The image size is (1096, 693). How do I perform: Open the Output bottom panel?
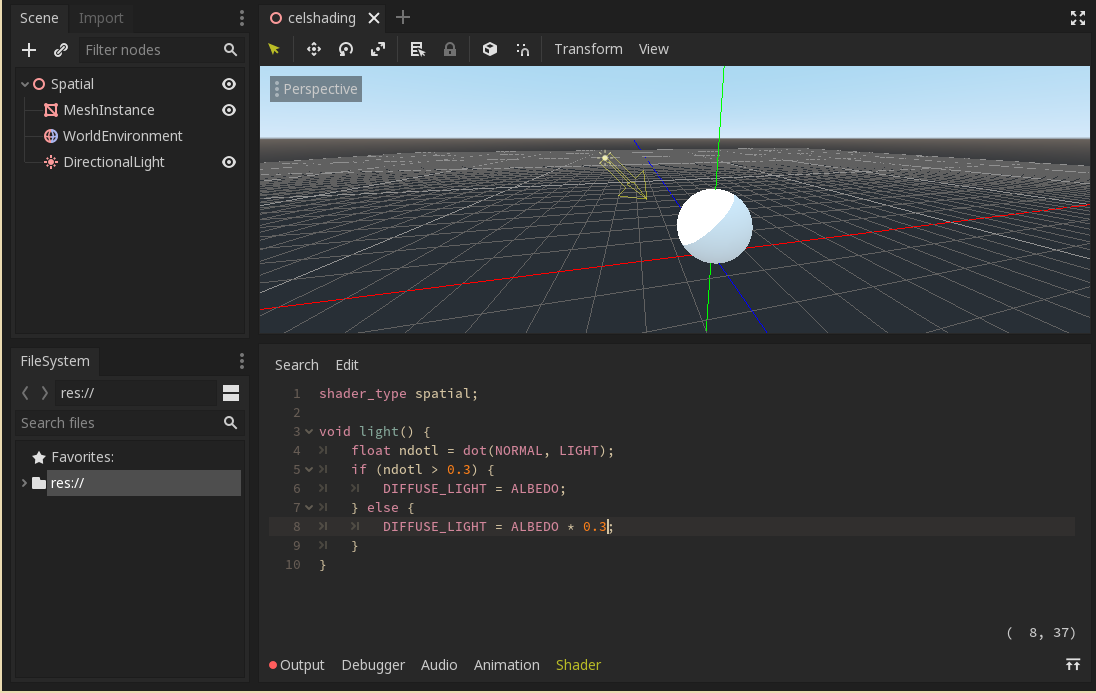pyautogui.click(x=296, y=665)
